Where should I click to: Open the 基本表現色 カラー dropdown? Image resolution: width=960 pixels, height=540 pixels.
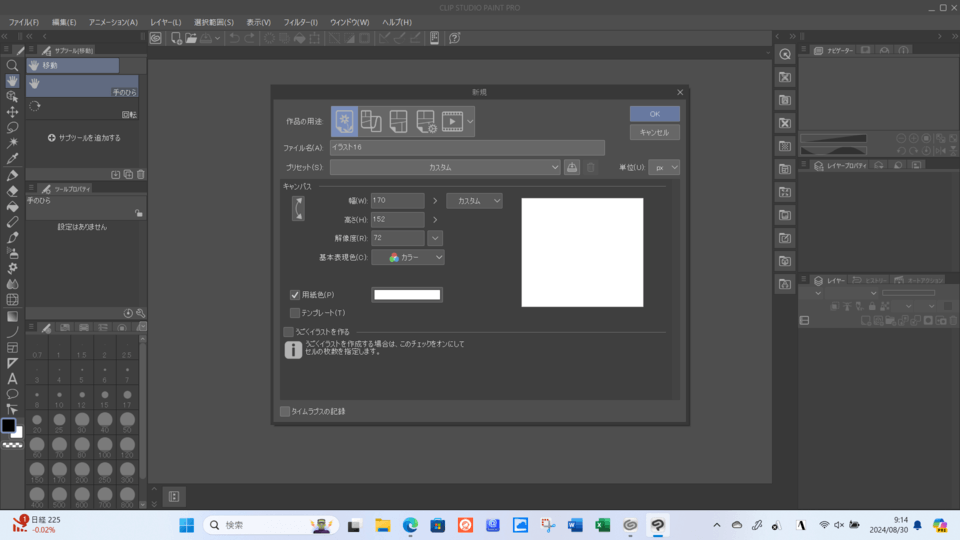pyautogui.click(x=408, y=257)
